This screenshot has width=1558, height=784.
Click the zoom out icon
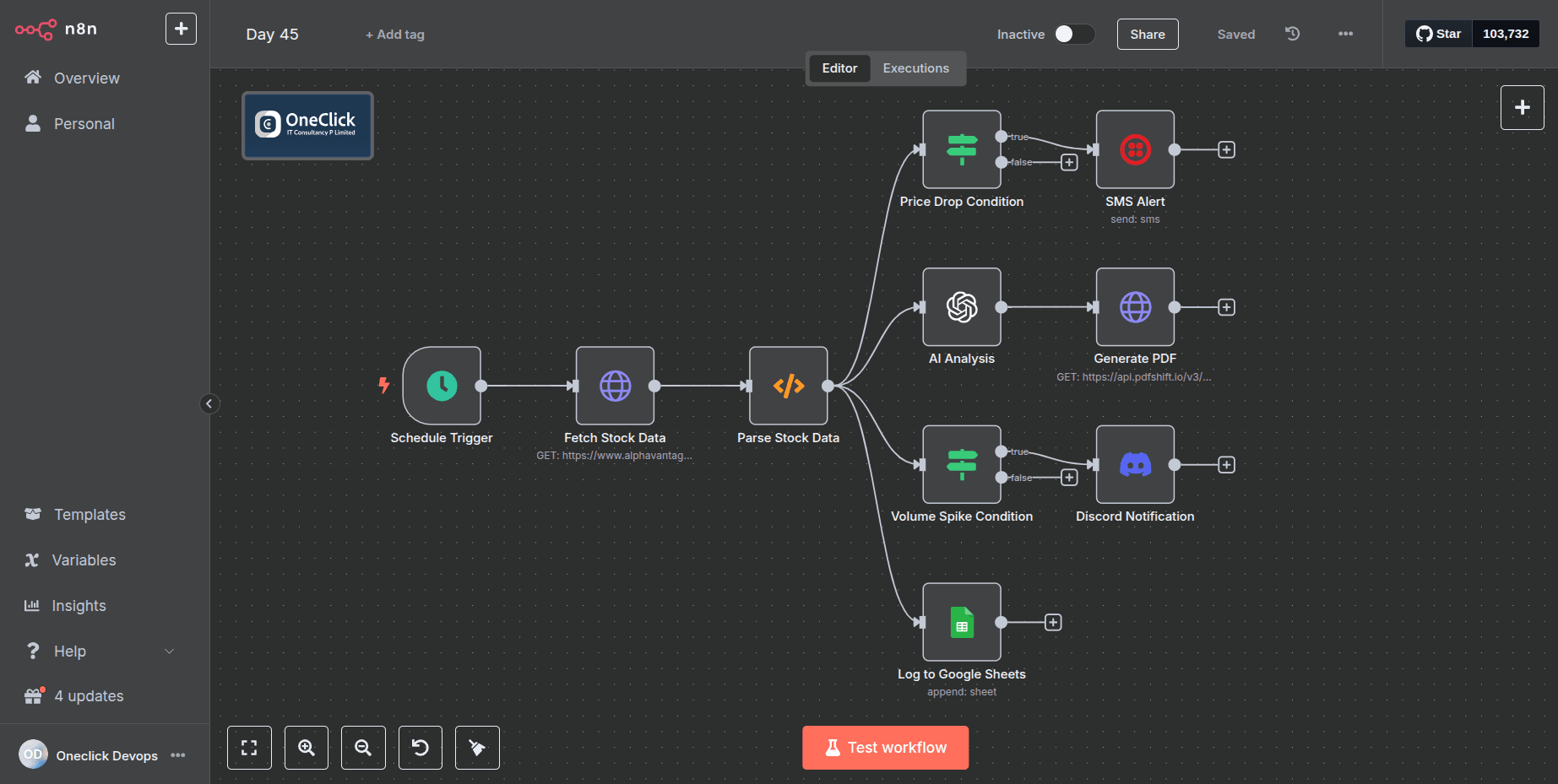click(x=363, y=748)
